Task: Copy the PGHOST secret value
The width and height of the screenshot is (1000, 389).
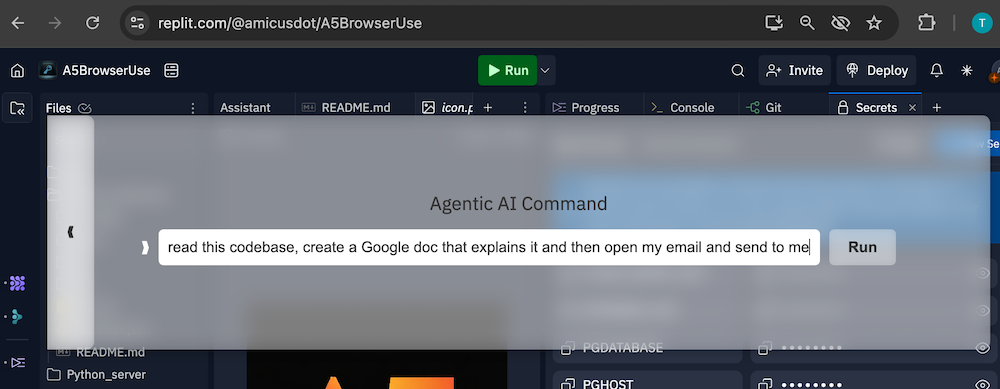Action: [765, 384]
